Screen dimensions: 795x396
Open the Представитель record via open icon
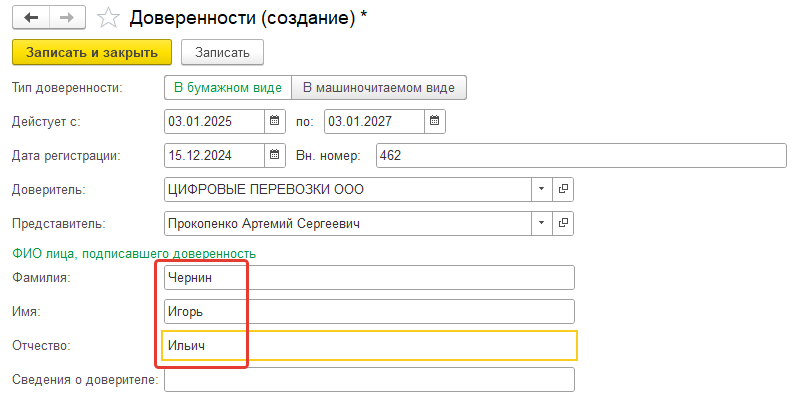(x=563, y=223)
